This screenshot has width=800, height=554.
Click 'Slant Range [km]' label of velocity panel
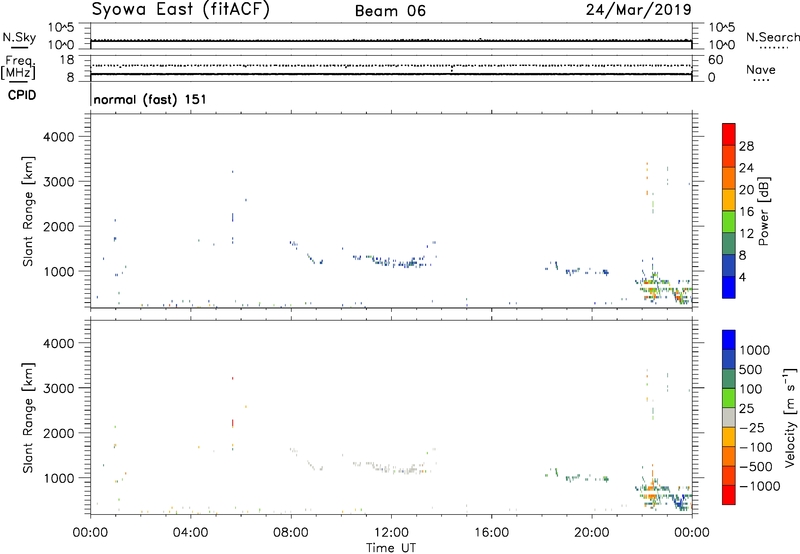click(28, 417)
